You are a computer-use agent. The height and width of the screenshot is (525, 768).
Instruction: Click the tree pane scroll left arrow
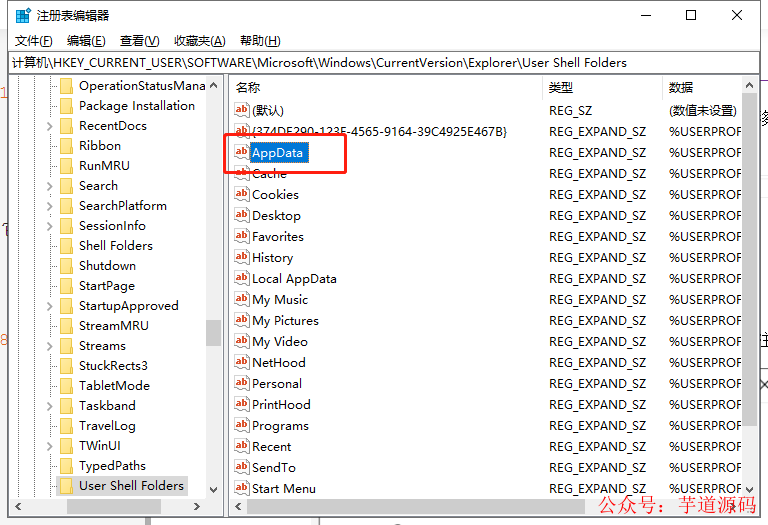pos(18,506)
